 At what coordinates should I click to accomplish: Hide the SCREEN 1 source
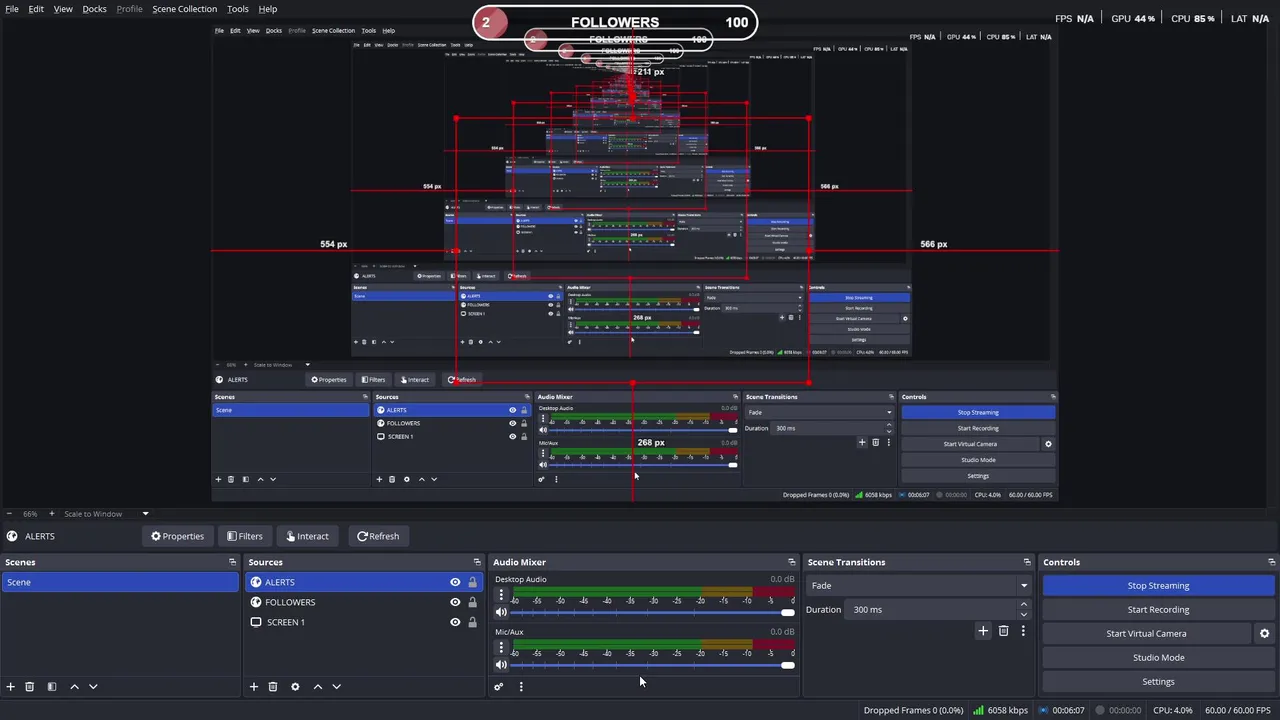[455, 622]
